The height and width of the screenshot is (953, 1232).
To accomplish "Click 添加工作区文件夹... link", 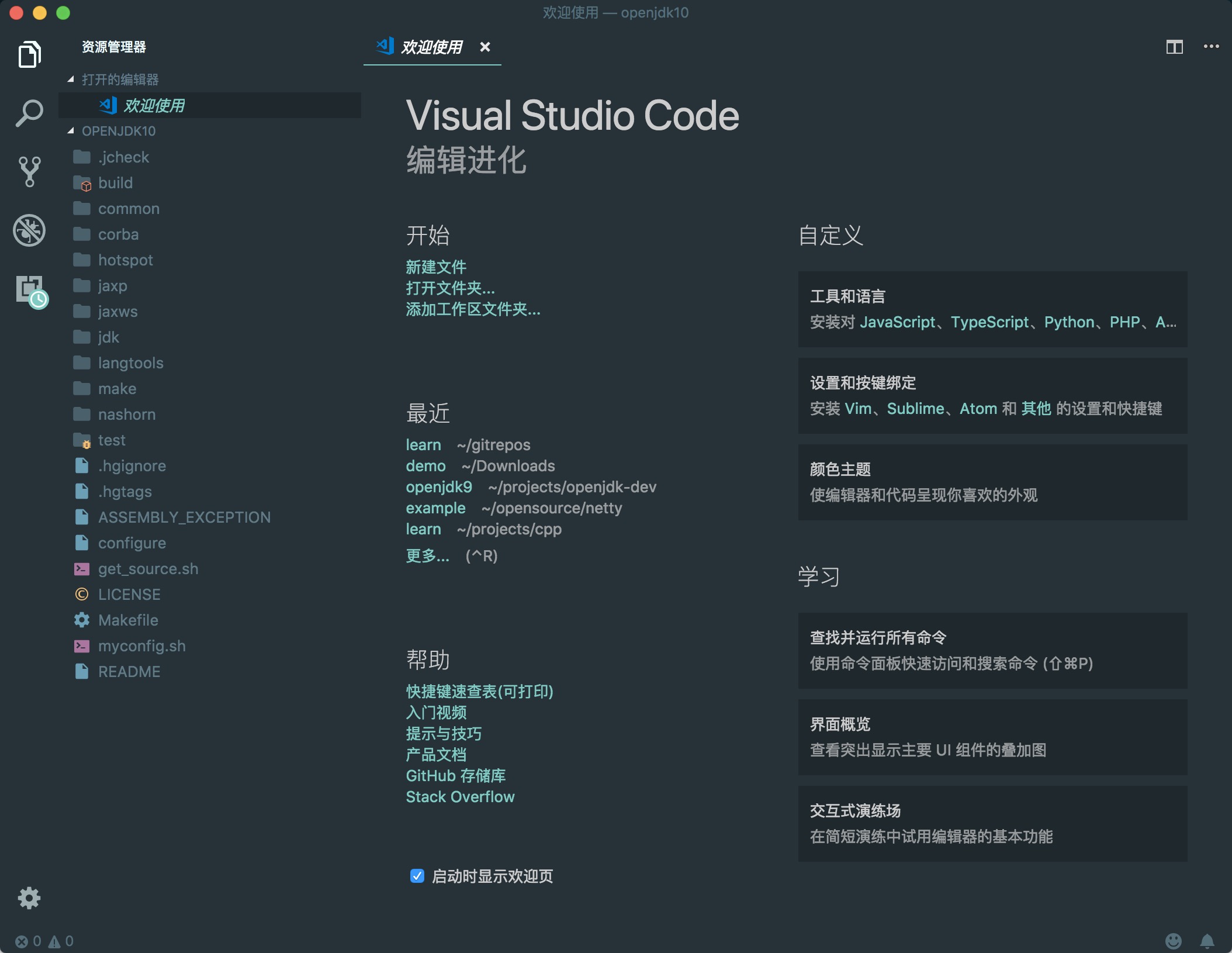I will (x=473, y=309).
